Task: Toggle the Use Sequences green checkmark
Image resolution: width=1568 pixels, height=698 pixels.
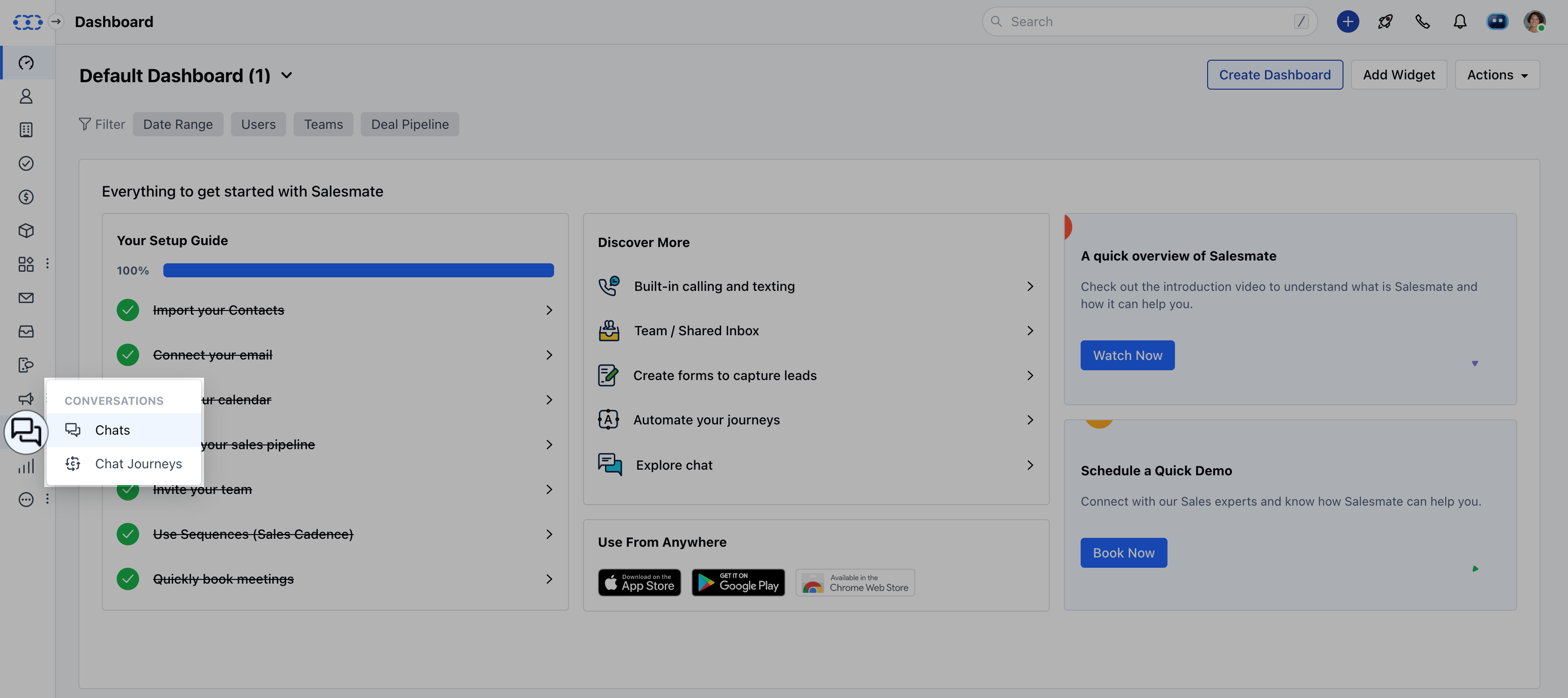Action: 128,534
